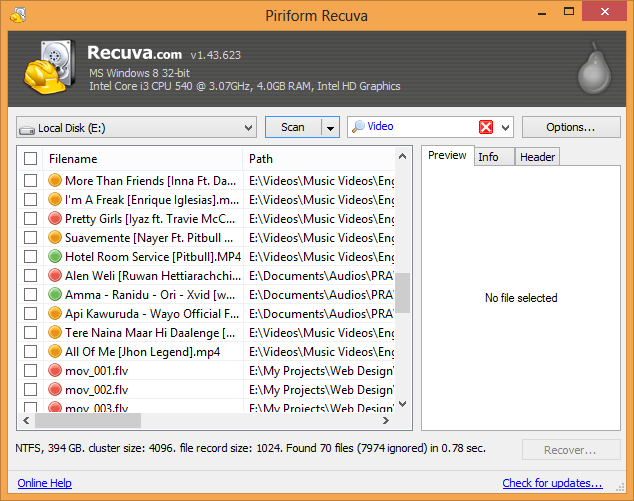Check the Amma - Ranidu file checkbox

30,294
